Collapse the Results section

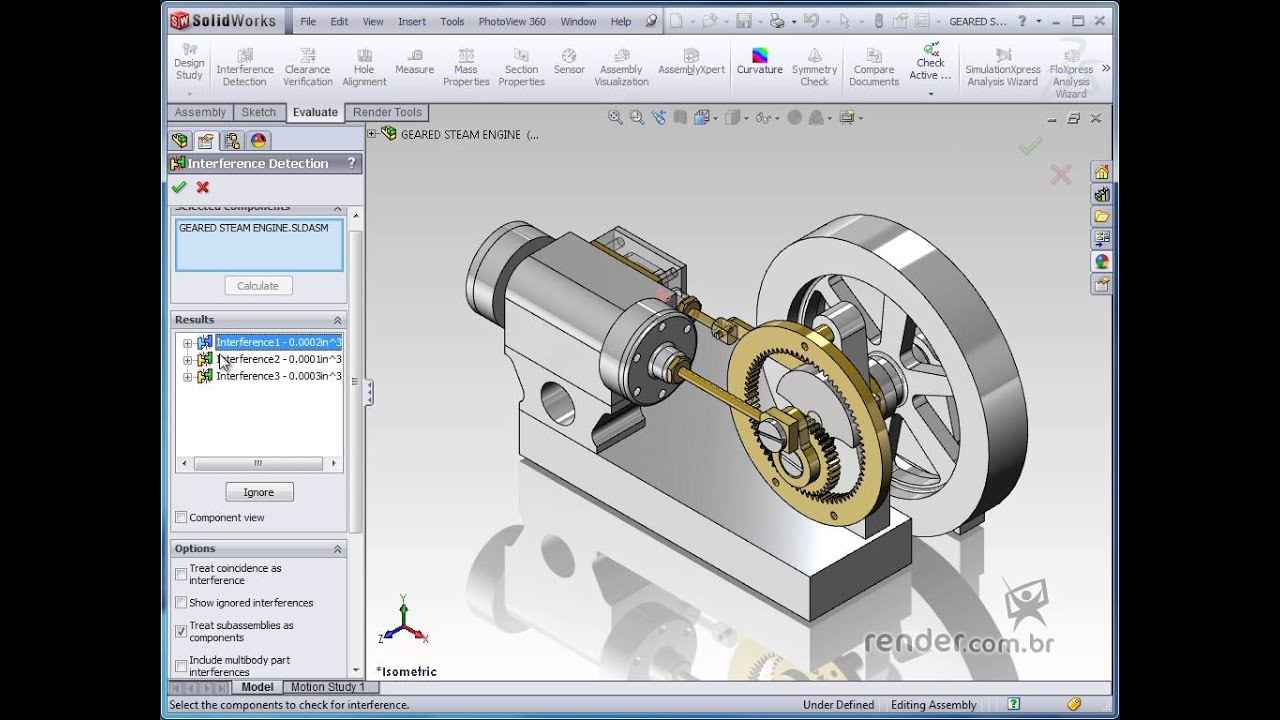coord(337,320)
